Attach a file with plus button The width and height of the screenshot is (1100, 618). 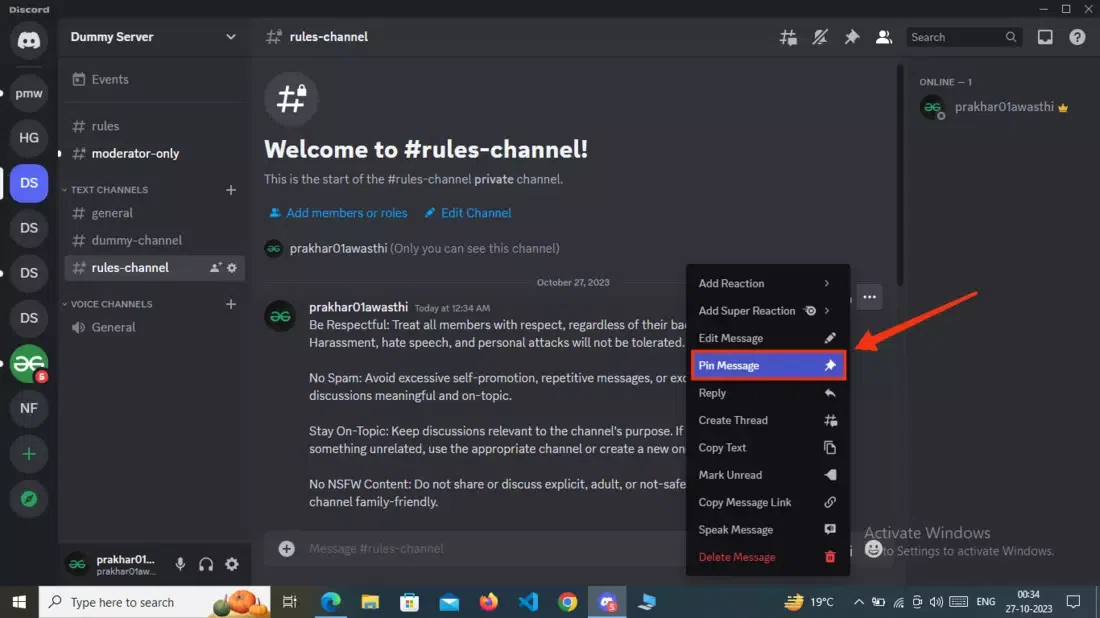click(286, 549)
